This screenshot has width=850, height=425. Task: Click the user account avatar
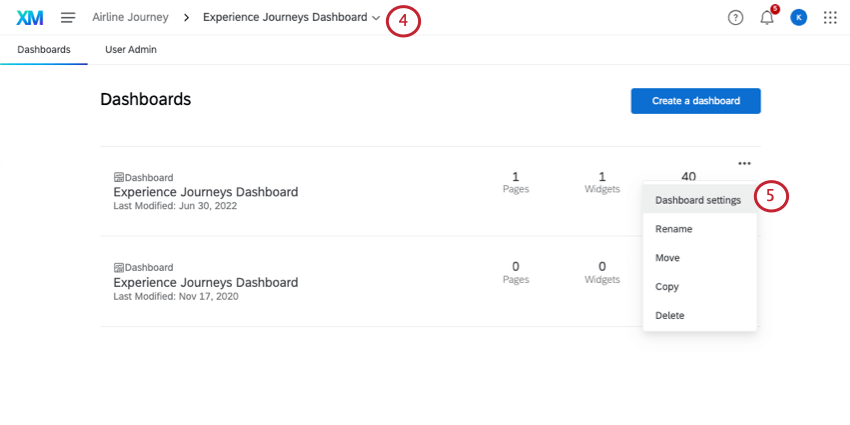click(798, 18)
